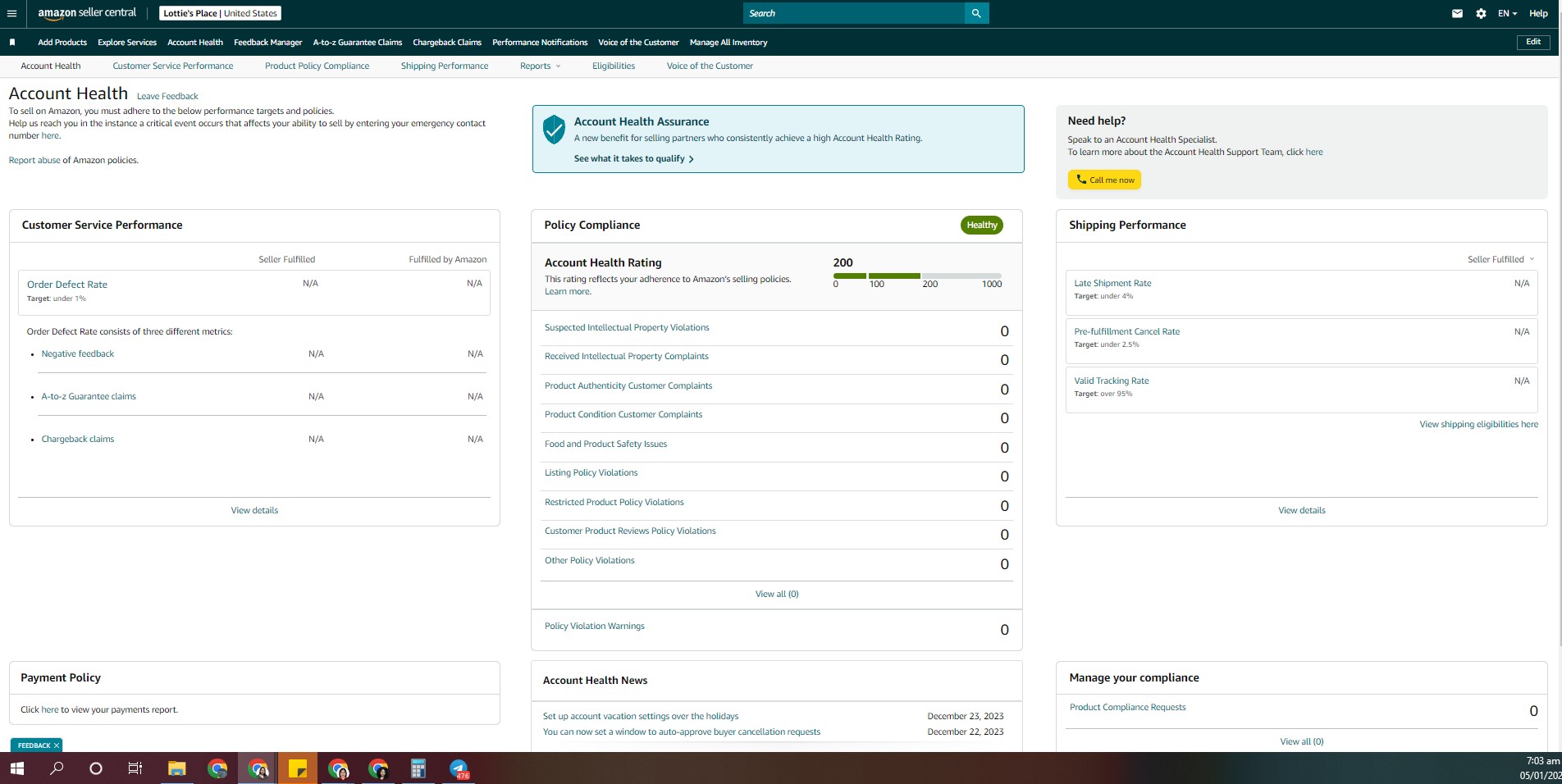The width and height of the screenshot is (1562, 784).
Task: Open Received Intellectual Property Complaints
Action: click(627, 357)
